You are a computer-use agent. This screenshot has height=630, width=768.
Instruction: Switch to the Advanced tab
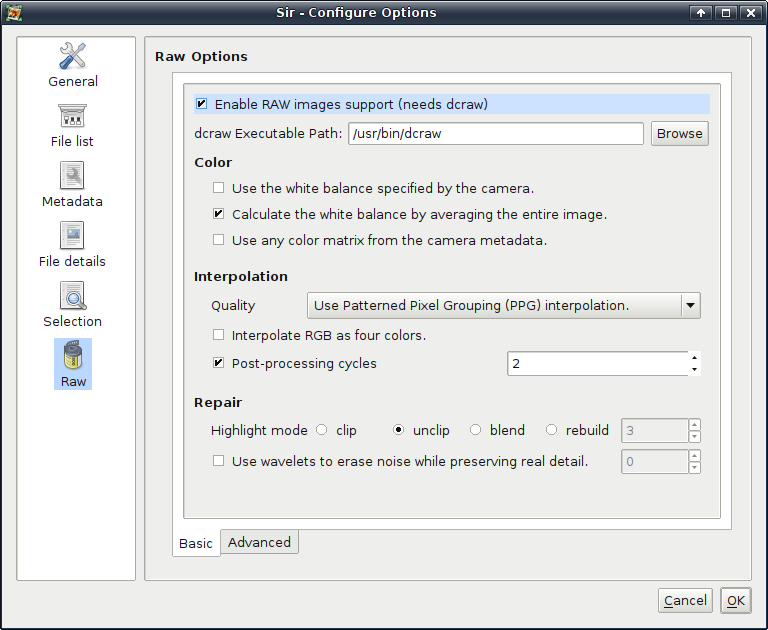pyautogui.click(x=259, y=542)
